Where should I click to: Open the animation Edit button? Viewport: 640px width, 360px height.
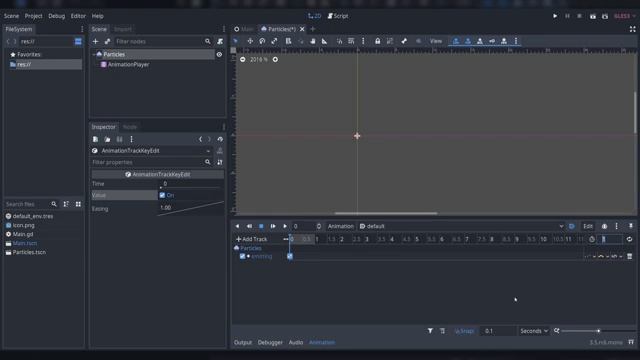click(588, 226)
